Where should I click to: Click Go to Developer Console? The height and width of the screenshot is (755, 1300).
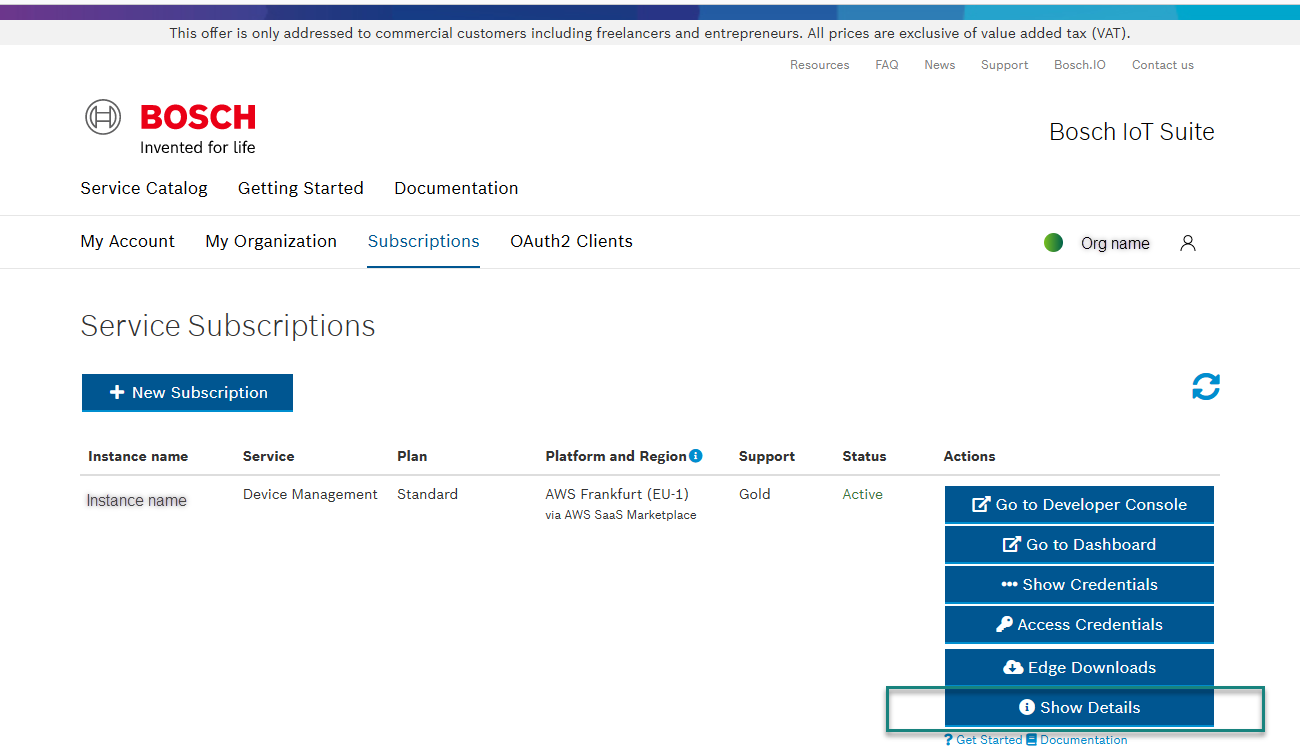pos(1079,505)
